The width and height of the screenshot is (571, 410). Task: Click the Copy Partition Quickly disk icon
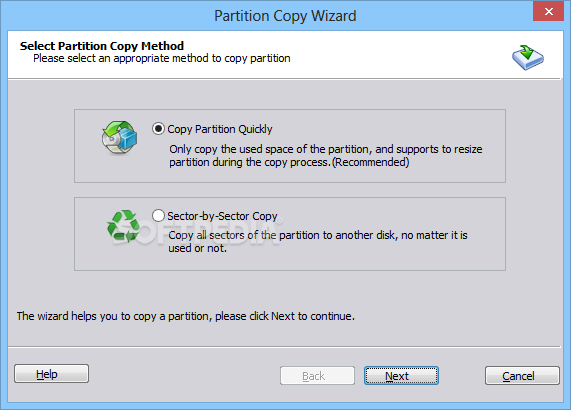tap(119, 137)
